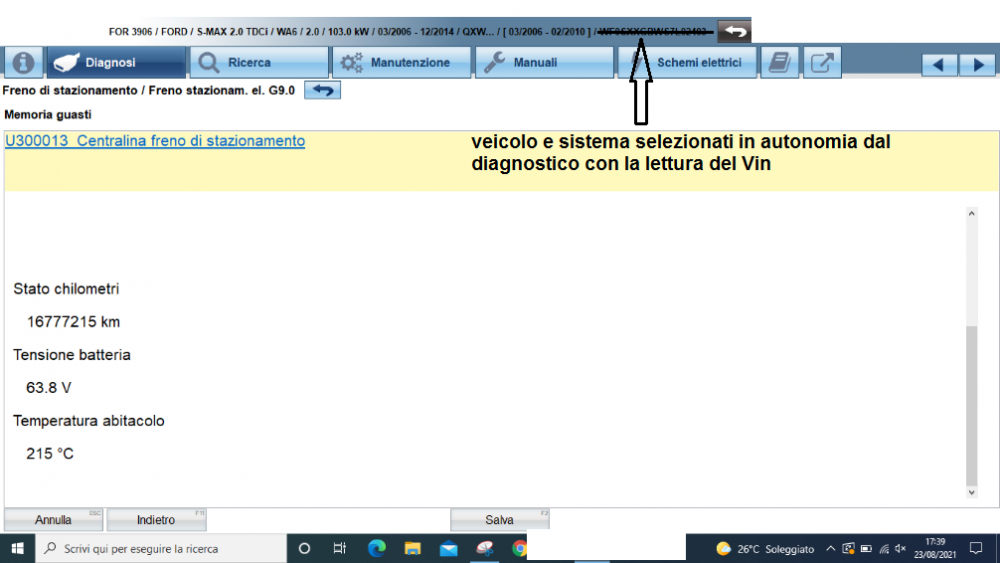Click the Temperatura abitacolo label

89,421
